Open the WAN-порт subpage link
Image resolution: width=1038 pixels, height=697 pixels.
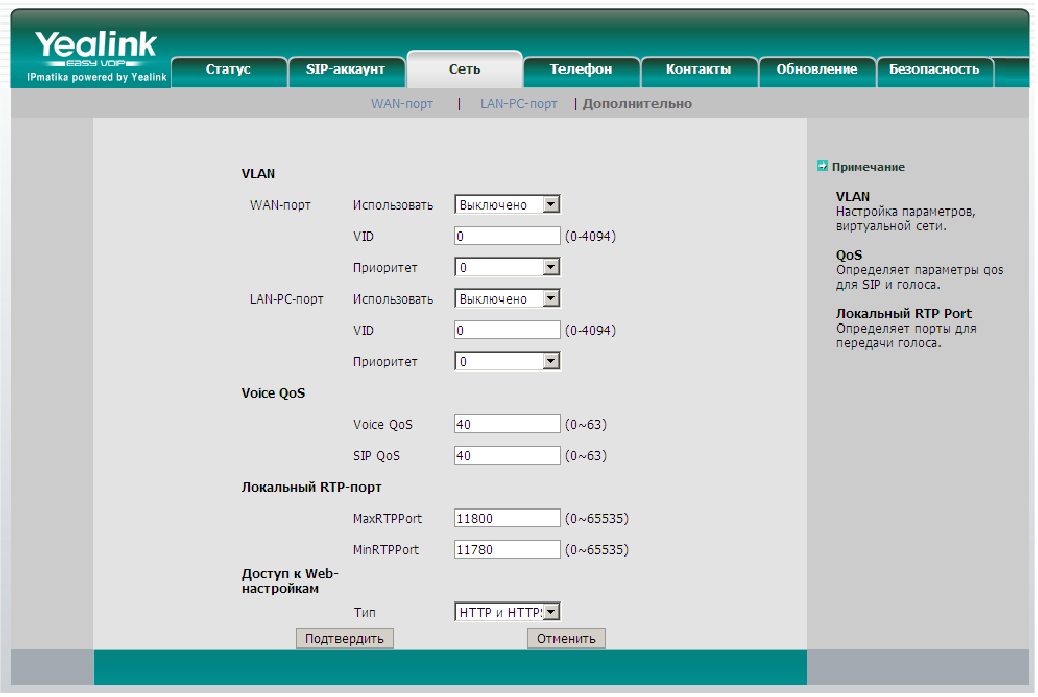point(402,104)
